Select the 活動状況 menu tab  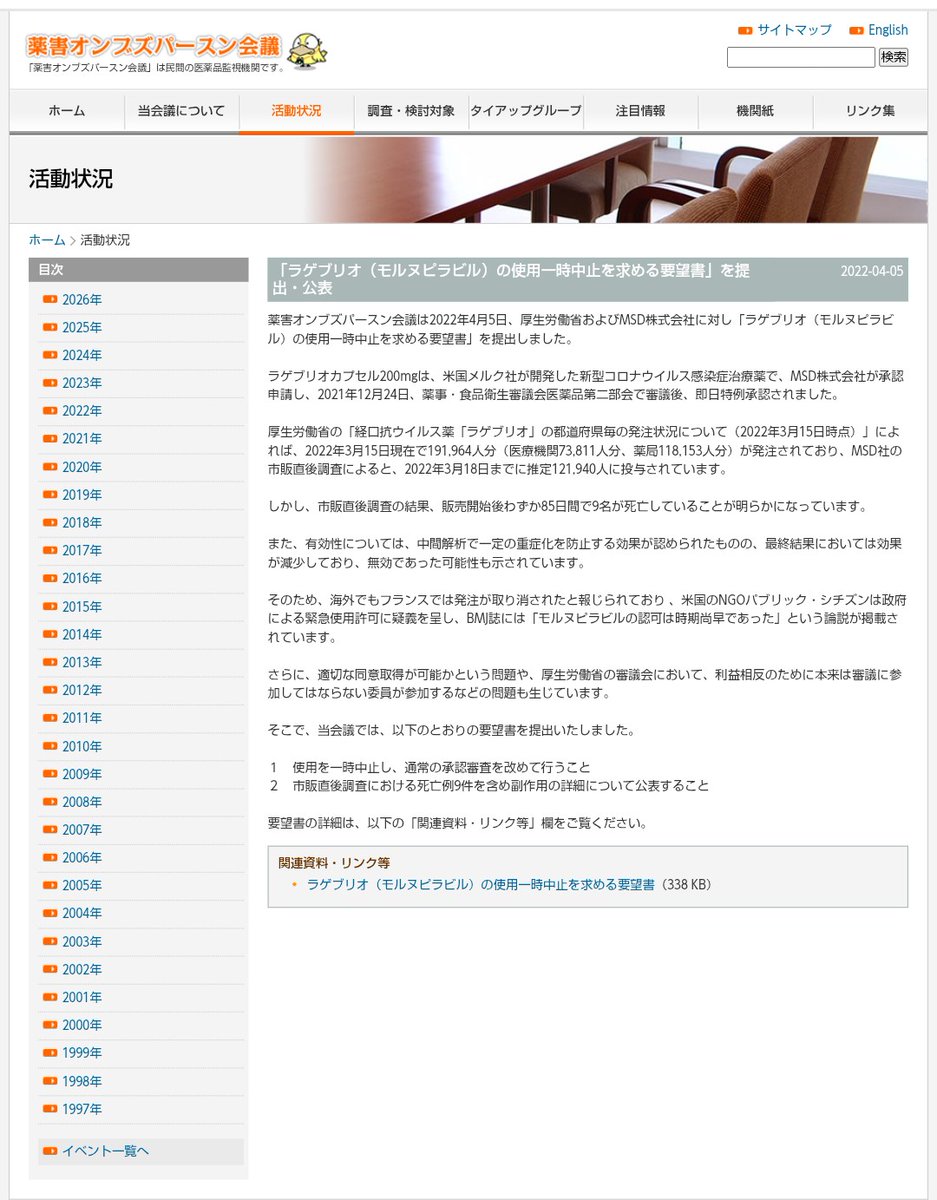point(296,111)
